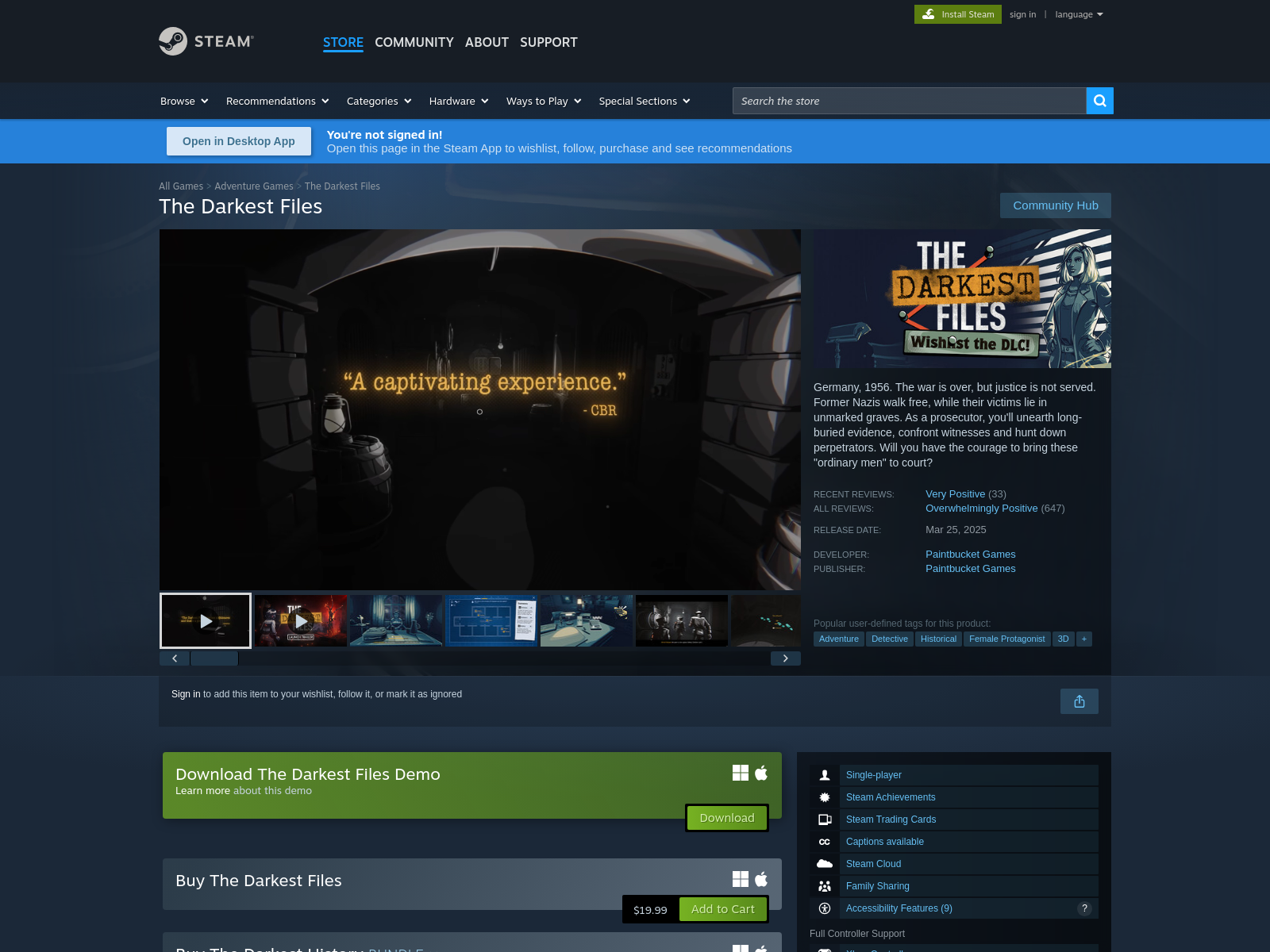The width and height of the screenshot is (1270, 952).
Task: Click the All Games breadcrumb
Action: click(x=181, y=186)
